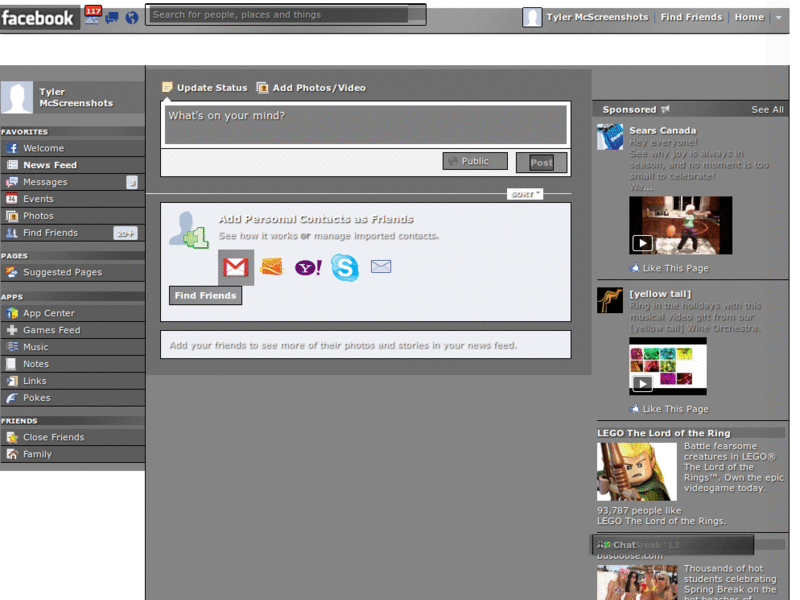Open the friend requests icon showing 117
This screenshot has height=600, width=800.
[92, 15]
